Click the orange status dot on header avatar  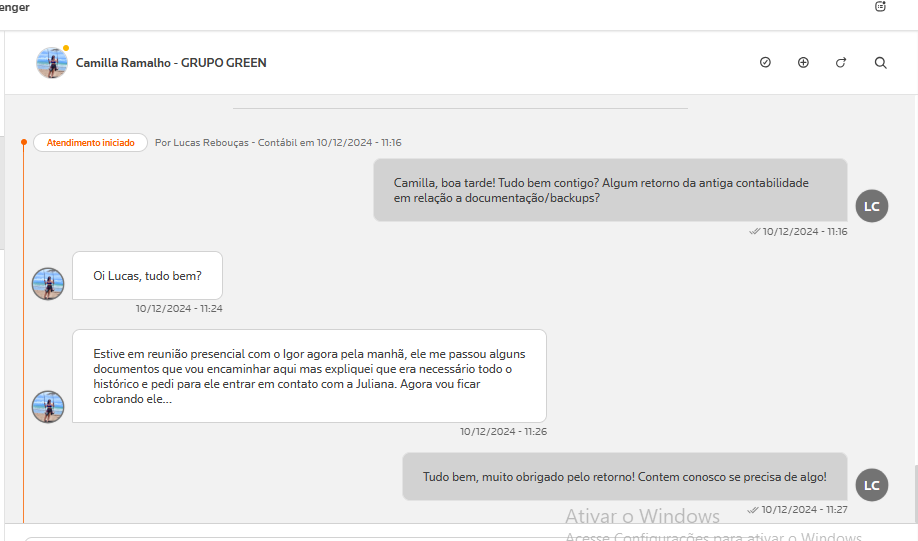[66, 48]
